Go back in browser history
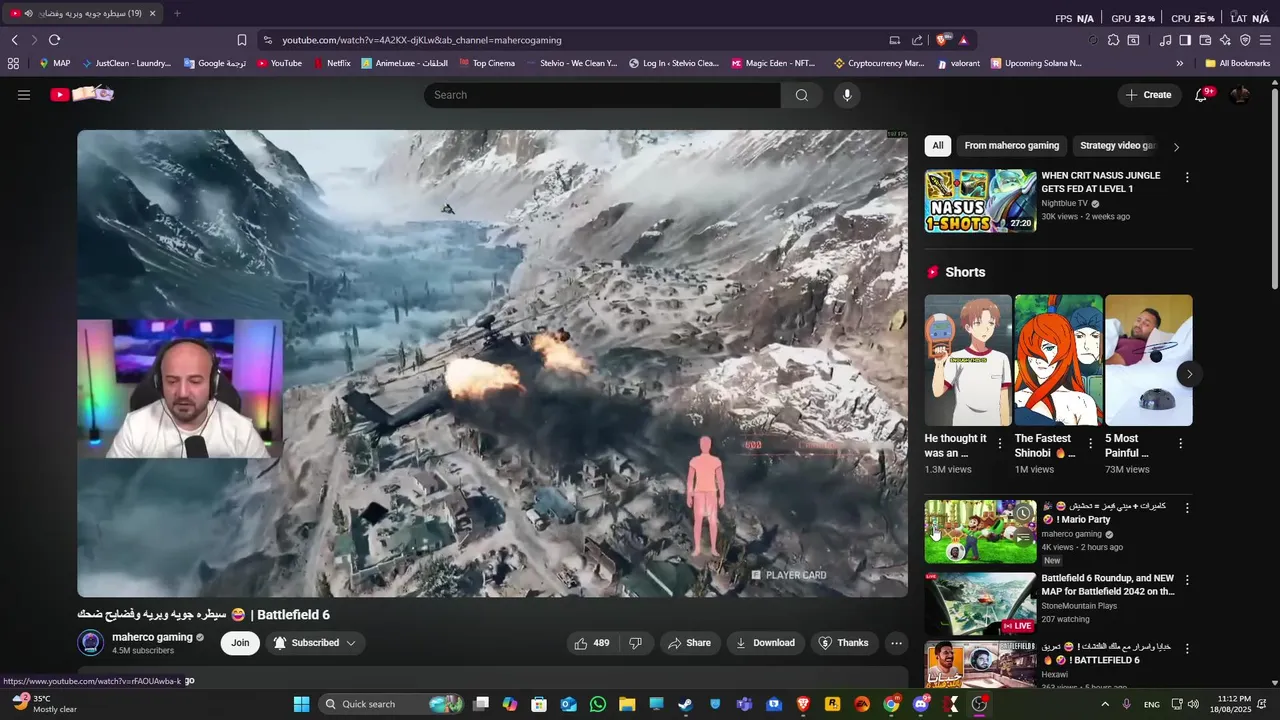Screen dimensions: 1280x720 [15, 40]
